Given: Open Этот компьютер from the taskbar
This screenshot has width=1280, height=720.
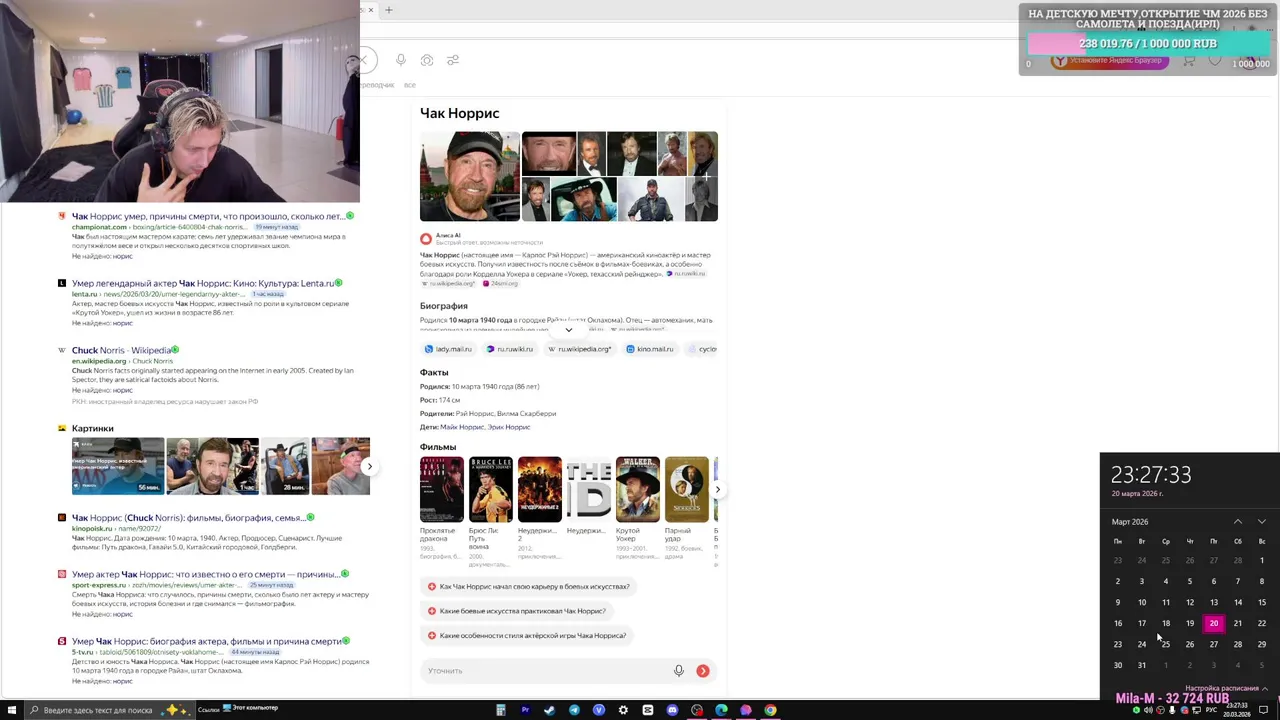Looking at the screenshot, I should click(250, 708).
